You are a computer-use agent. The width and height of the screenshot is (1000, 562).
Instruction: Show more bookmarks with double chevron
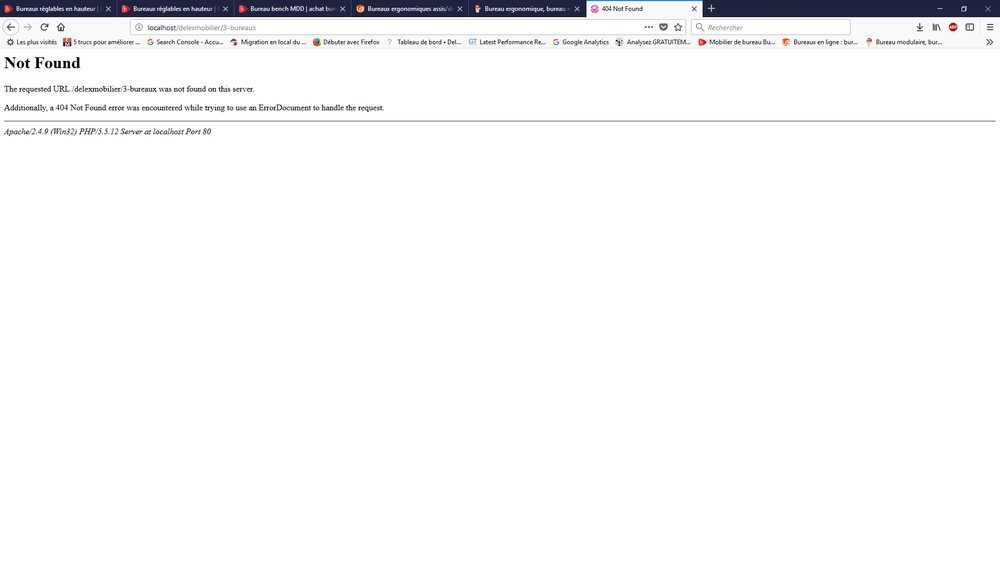click(989, 42)
